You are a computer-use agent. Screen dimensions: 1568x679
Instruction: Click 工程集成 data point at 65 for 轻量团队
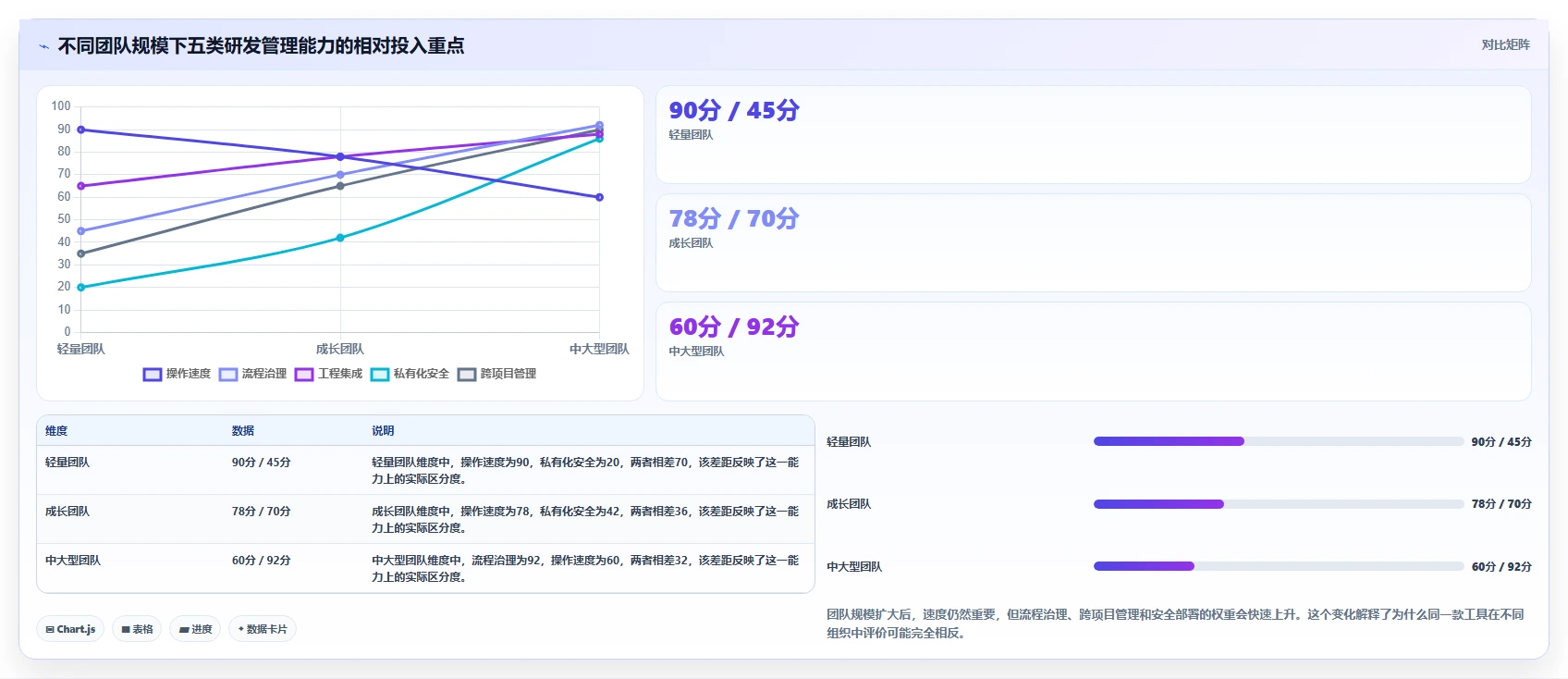pos(81,186)
